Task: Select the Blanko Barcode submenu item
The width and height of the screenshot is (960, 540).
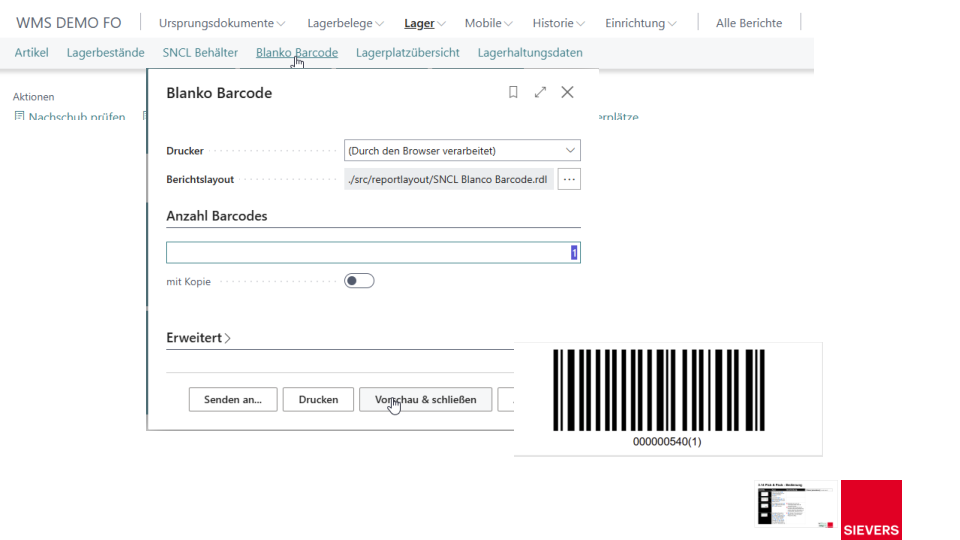Action: 297,53
